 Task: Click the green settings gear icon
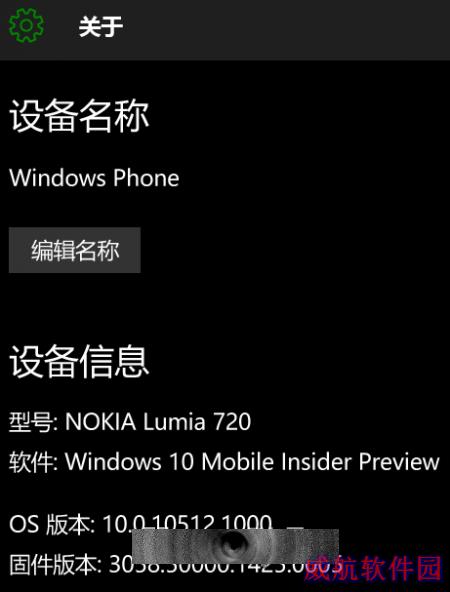[x=26, y=25]
